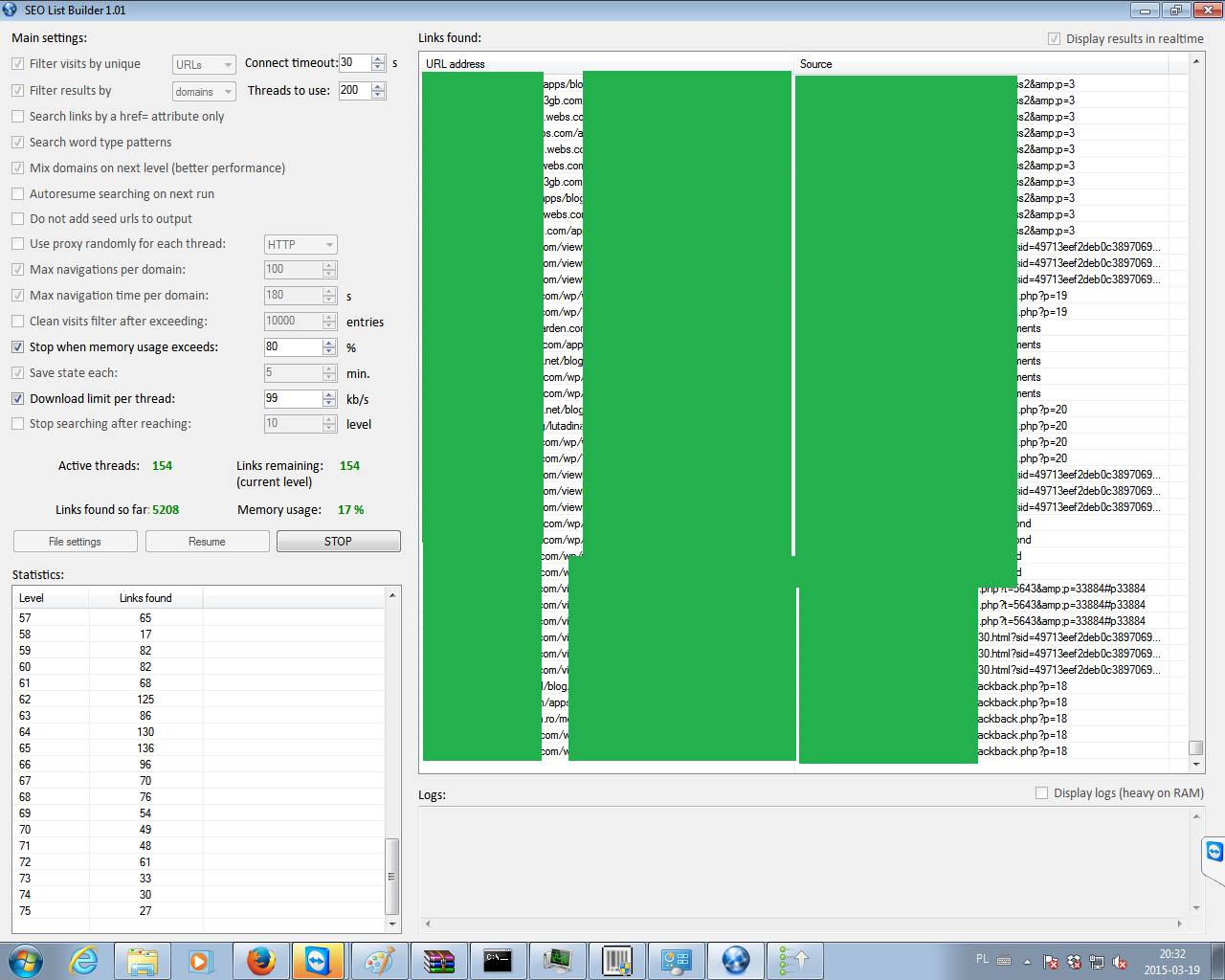The height and width of the screenshot is (980, 1225).
Task: Click the muted volume tray icon
Action: pyautogui.click(x=1119, y=962)
